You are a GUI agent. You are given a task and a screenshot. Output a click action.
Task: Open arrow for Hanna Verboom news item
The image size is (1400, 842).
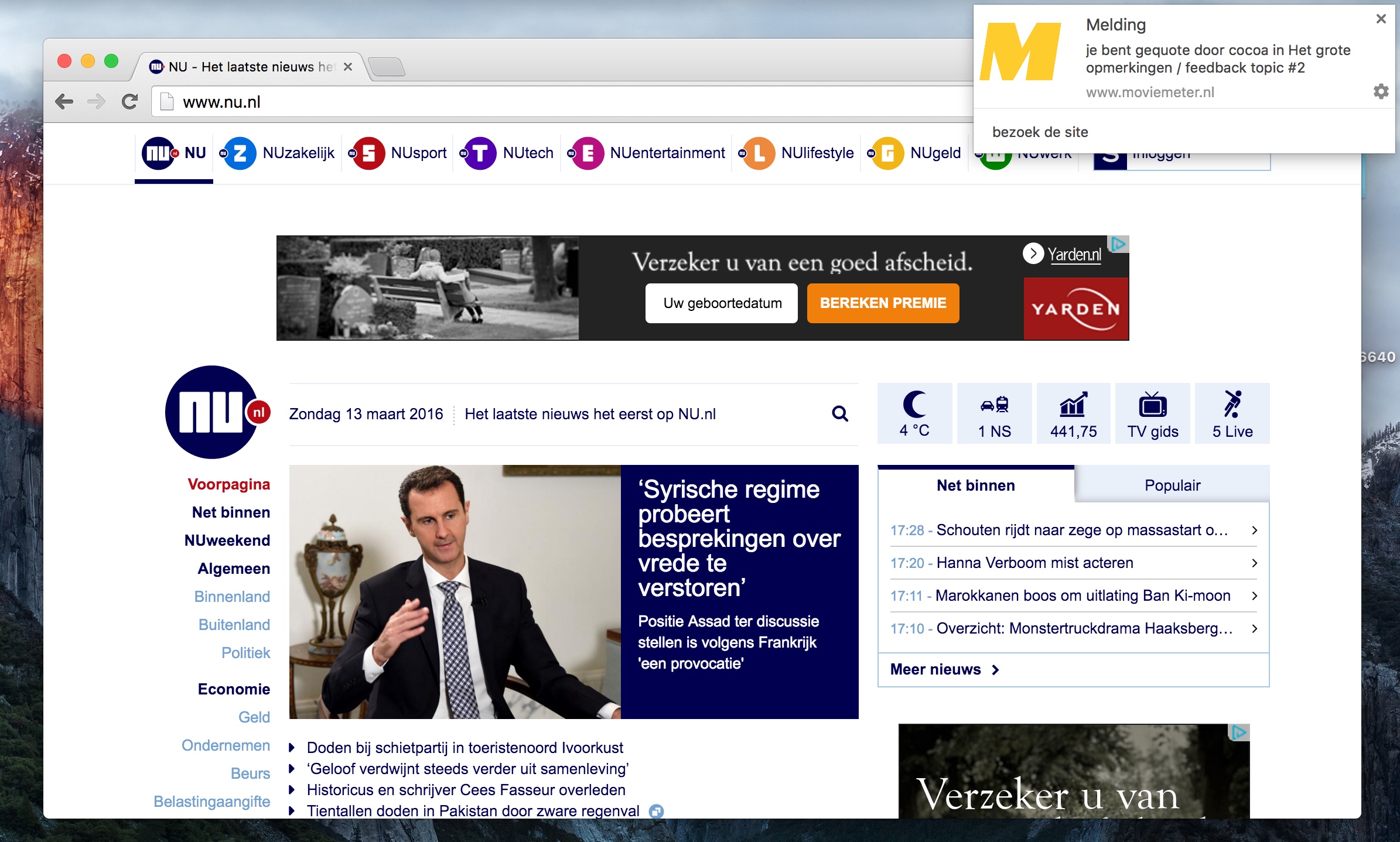pos(1254,563)
